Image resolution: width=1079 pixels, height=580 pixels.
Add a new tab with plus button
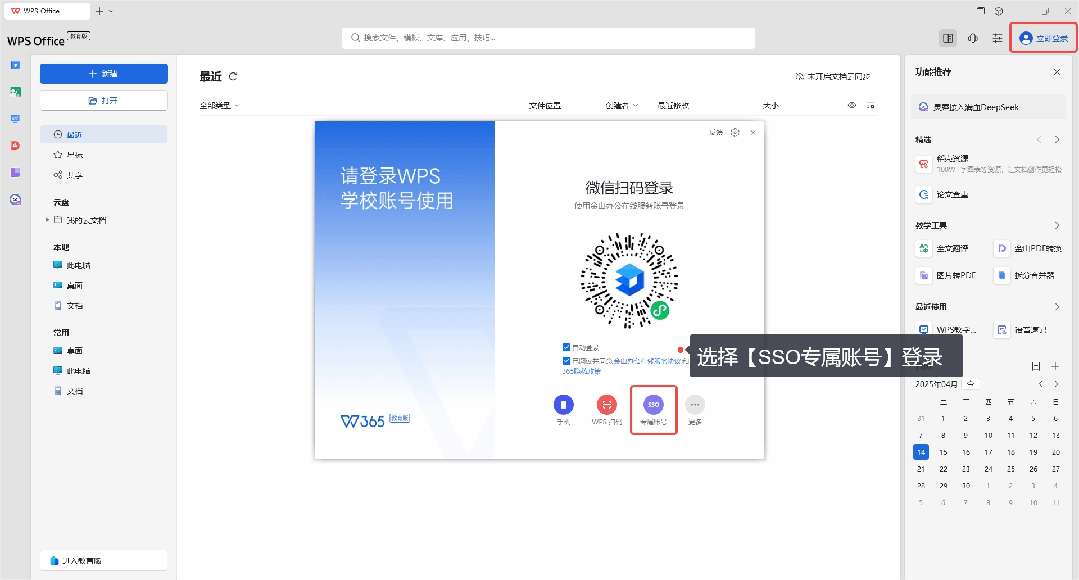click(99, 12)
